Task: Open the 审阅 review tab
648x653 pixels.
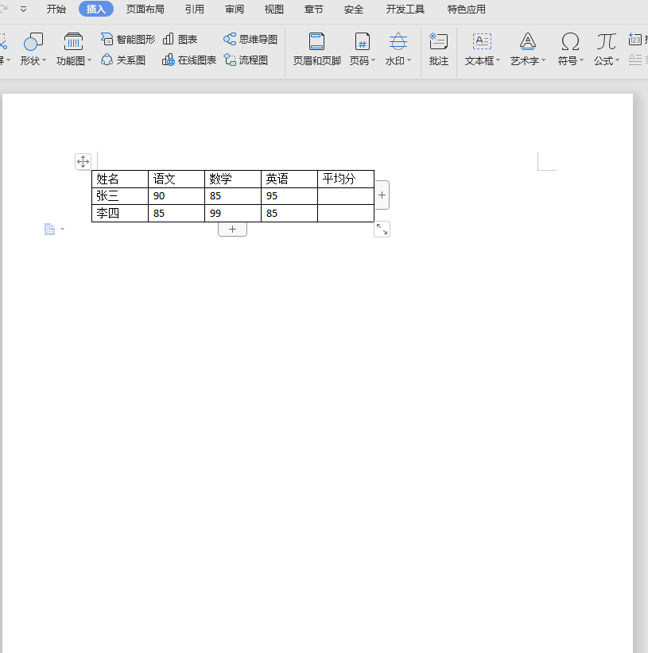Action: pyautogui.click(x=234, y=9)
